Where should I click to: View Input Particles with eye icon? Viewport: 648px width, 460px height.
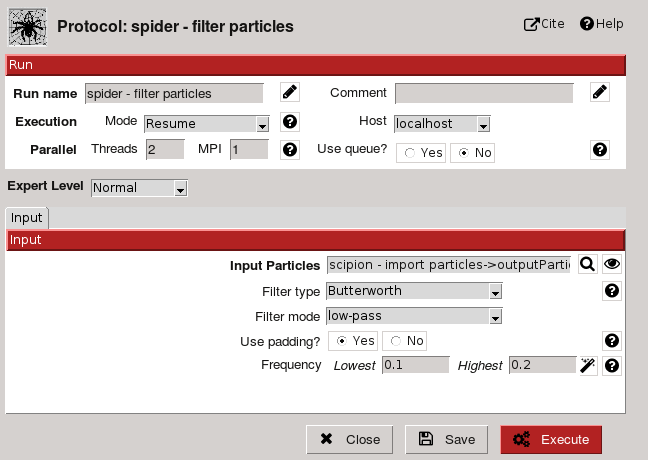click(612, 264)
